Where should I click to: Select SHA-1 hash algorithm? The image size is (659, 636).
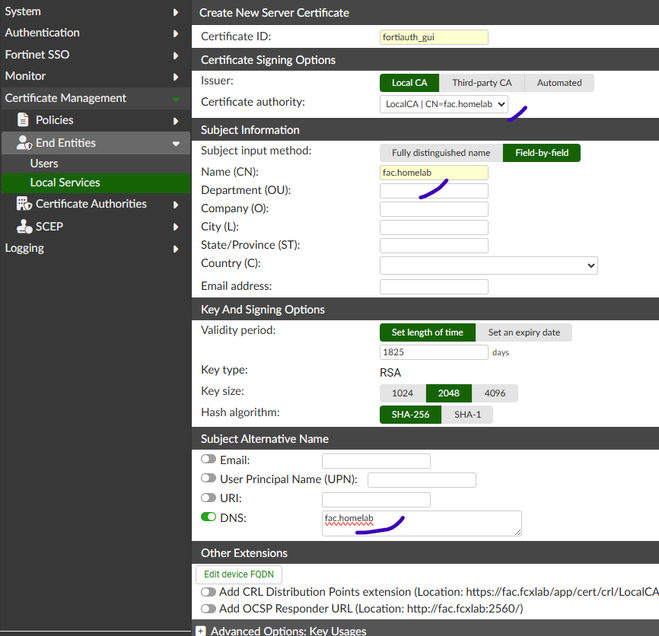pos(467,414)
